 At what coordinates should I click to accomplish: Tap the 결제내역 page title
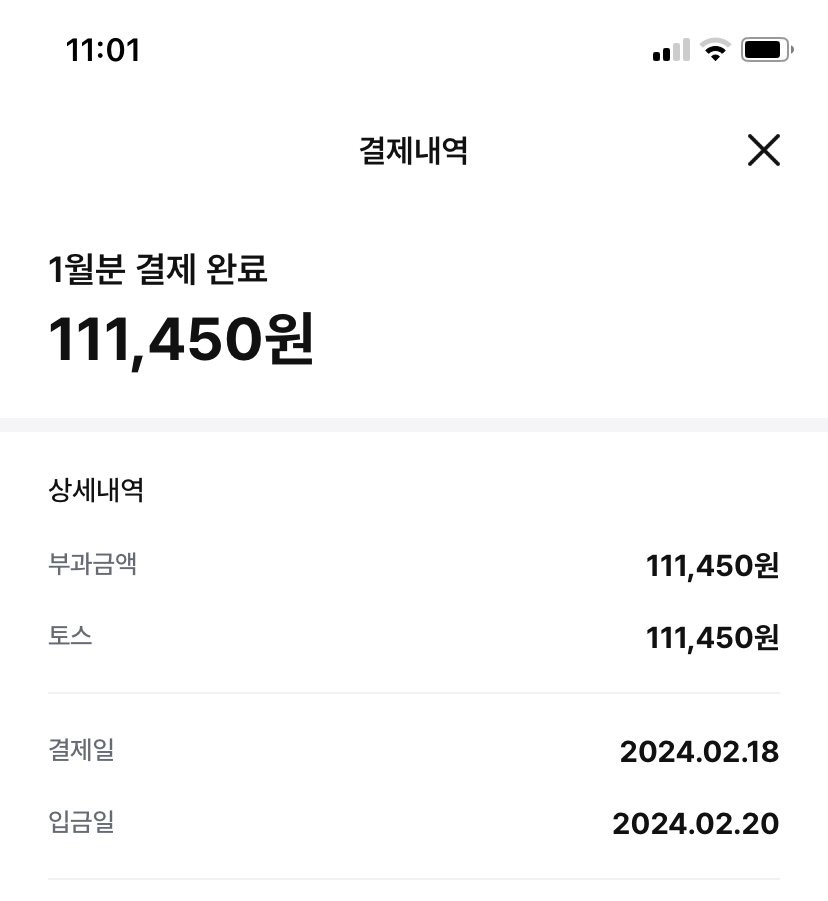coord(413,151)
